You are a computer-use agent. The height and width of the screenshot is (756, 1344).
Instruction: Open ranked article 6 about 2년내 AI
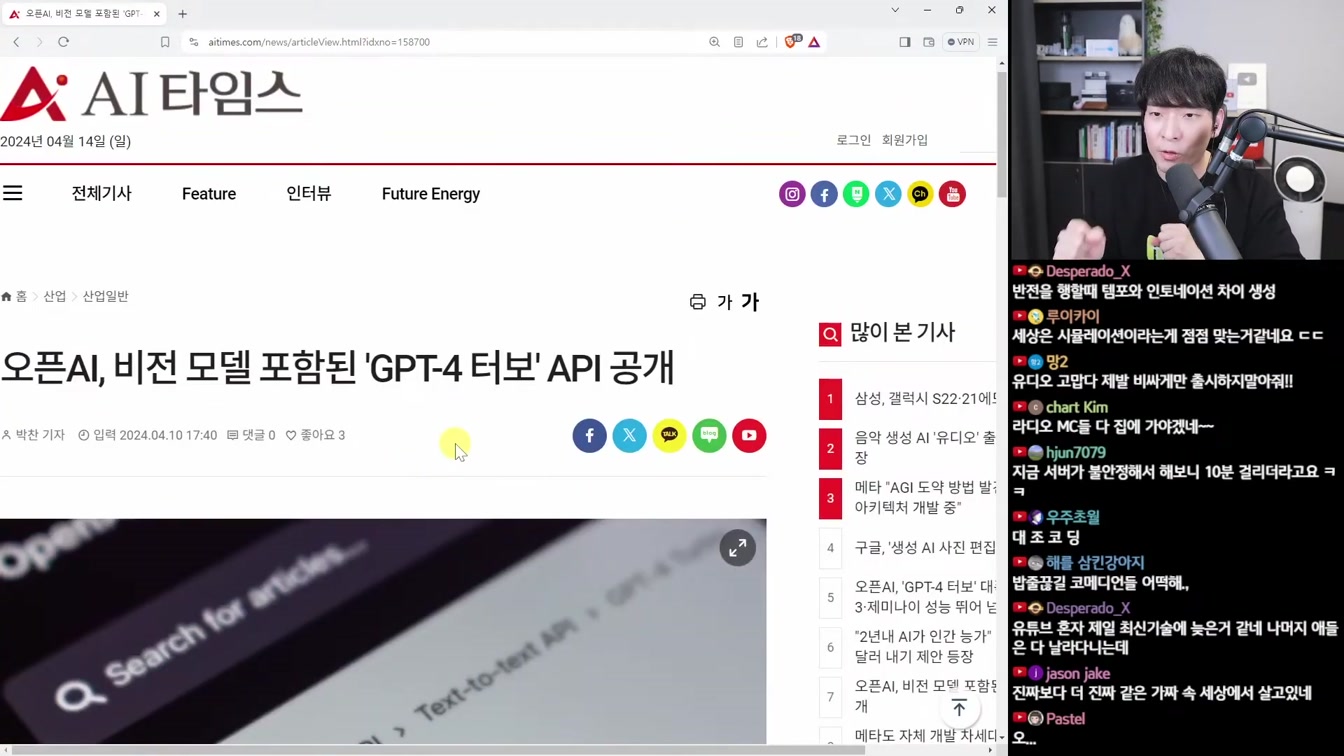click(x=925, y=647)
